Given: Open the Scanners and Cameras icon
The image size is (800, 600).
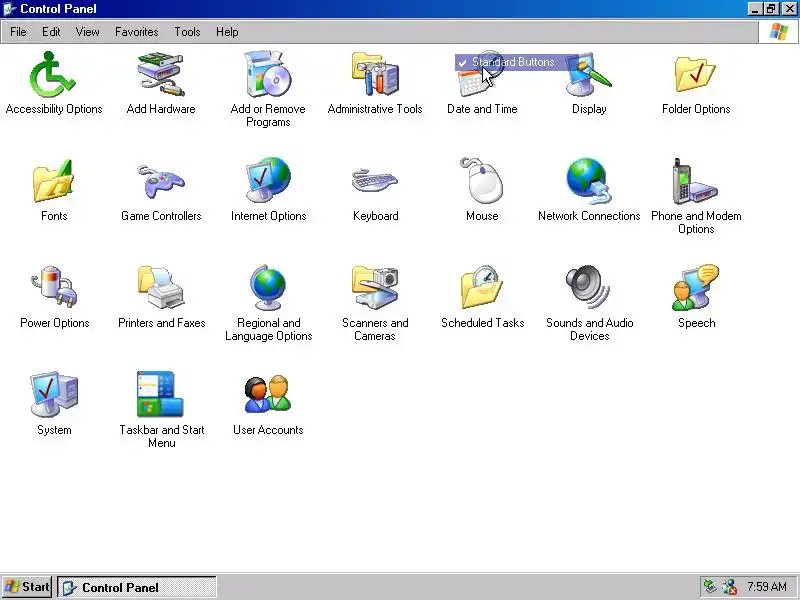Looking at the screenshot, I should (375, 289).
